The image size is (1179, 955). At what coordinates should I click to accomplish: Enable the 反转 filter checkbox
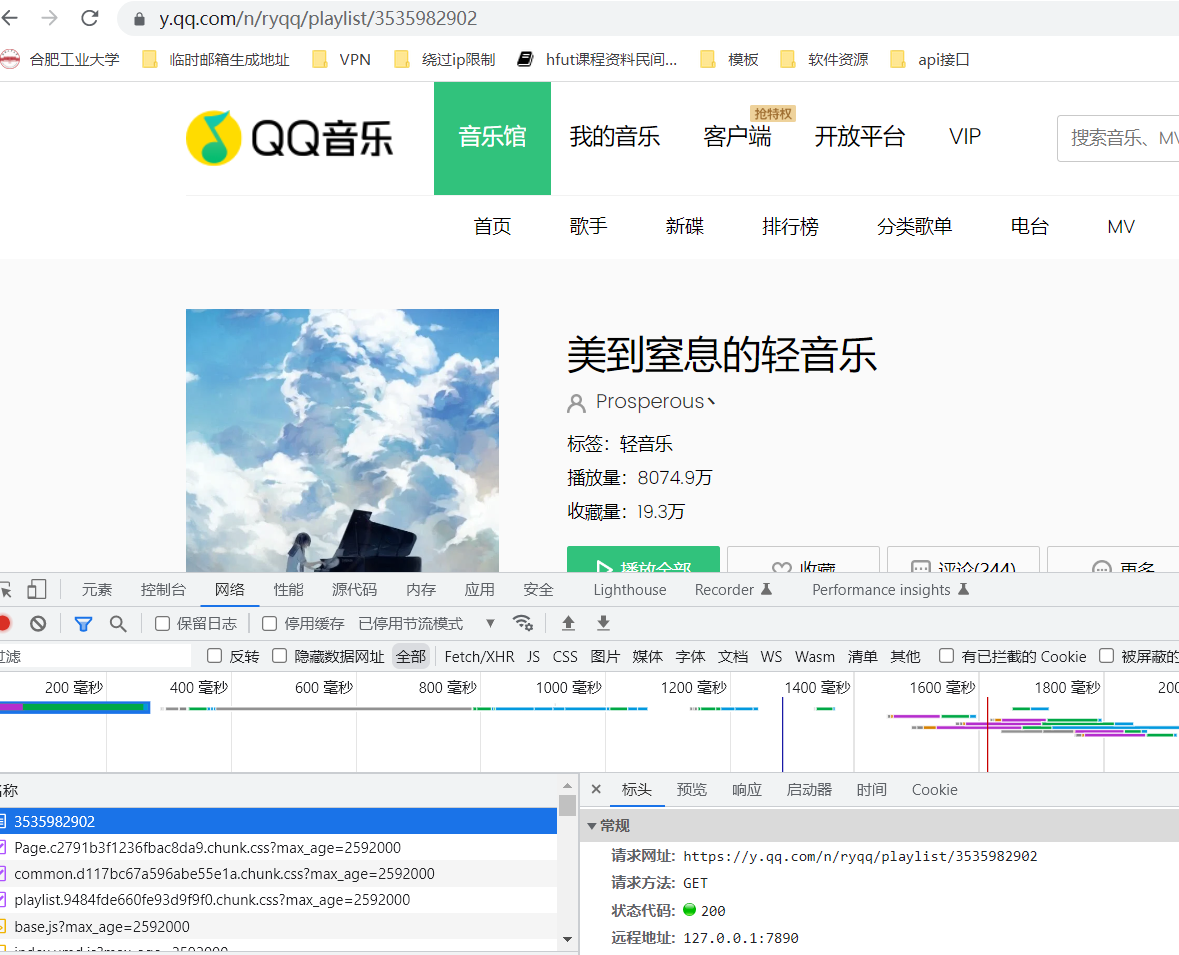click(214, 656)
